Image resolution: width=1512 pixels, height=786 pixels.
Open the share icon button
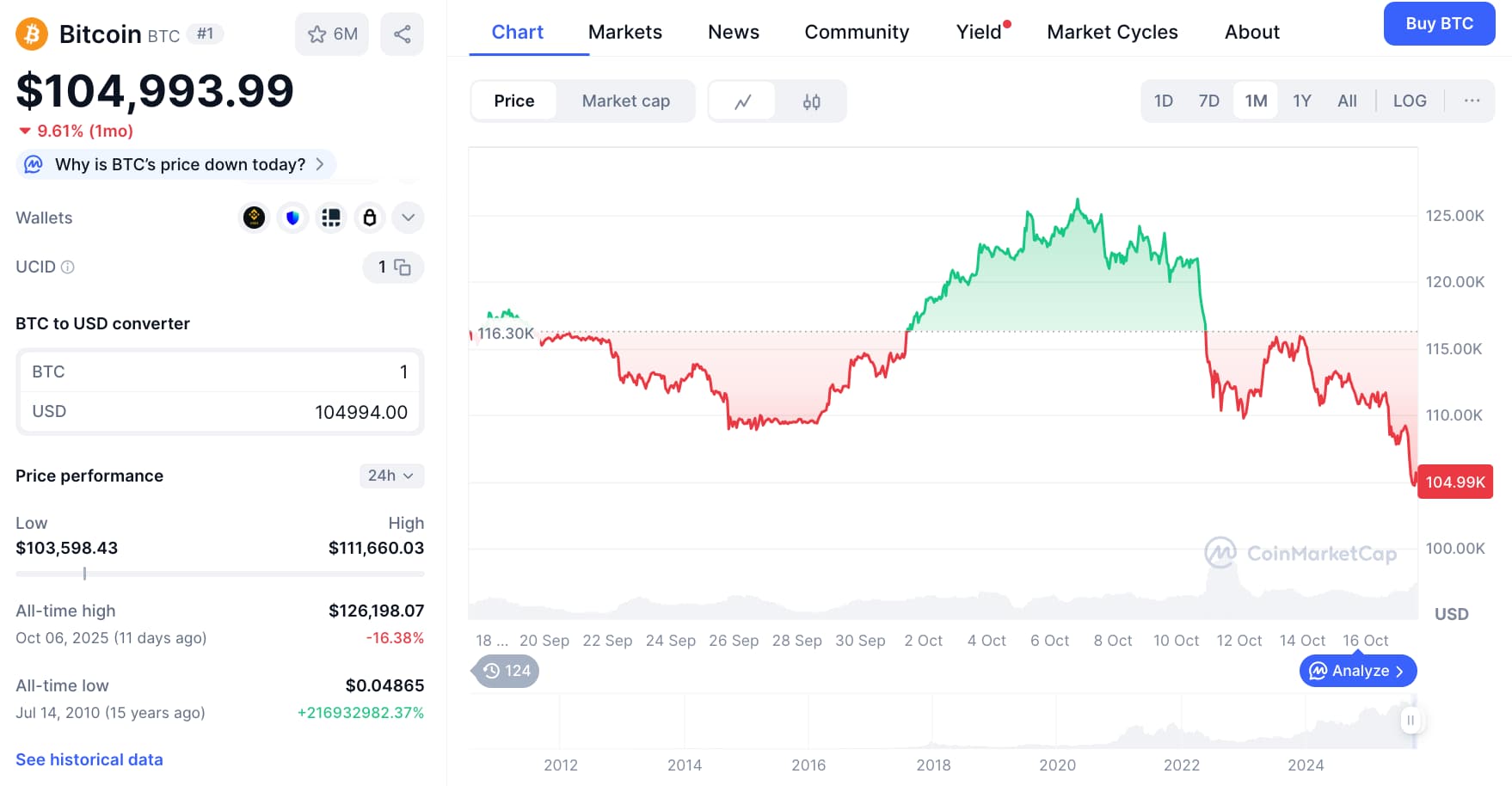[x=402, y=34]
